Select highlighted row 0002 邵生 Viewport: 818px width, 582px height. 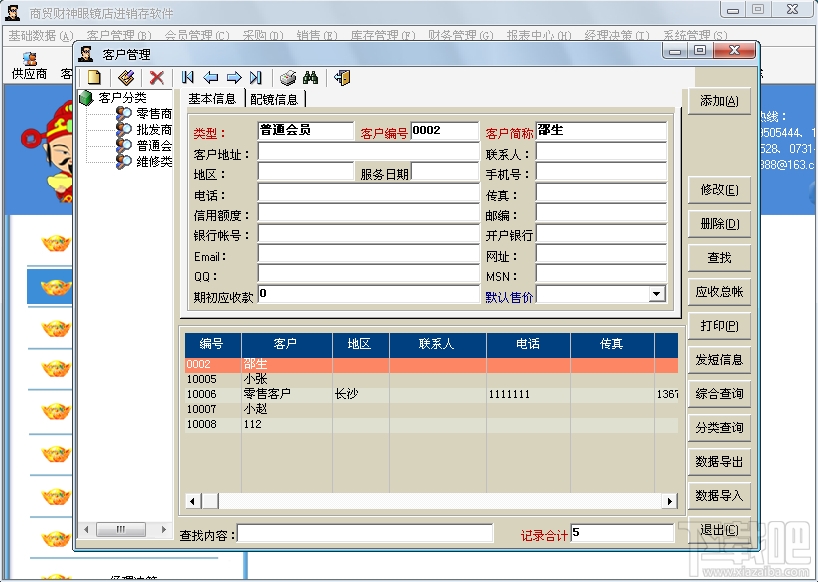[431, 365]
